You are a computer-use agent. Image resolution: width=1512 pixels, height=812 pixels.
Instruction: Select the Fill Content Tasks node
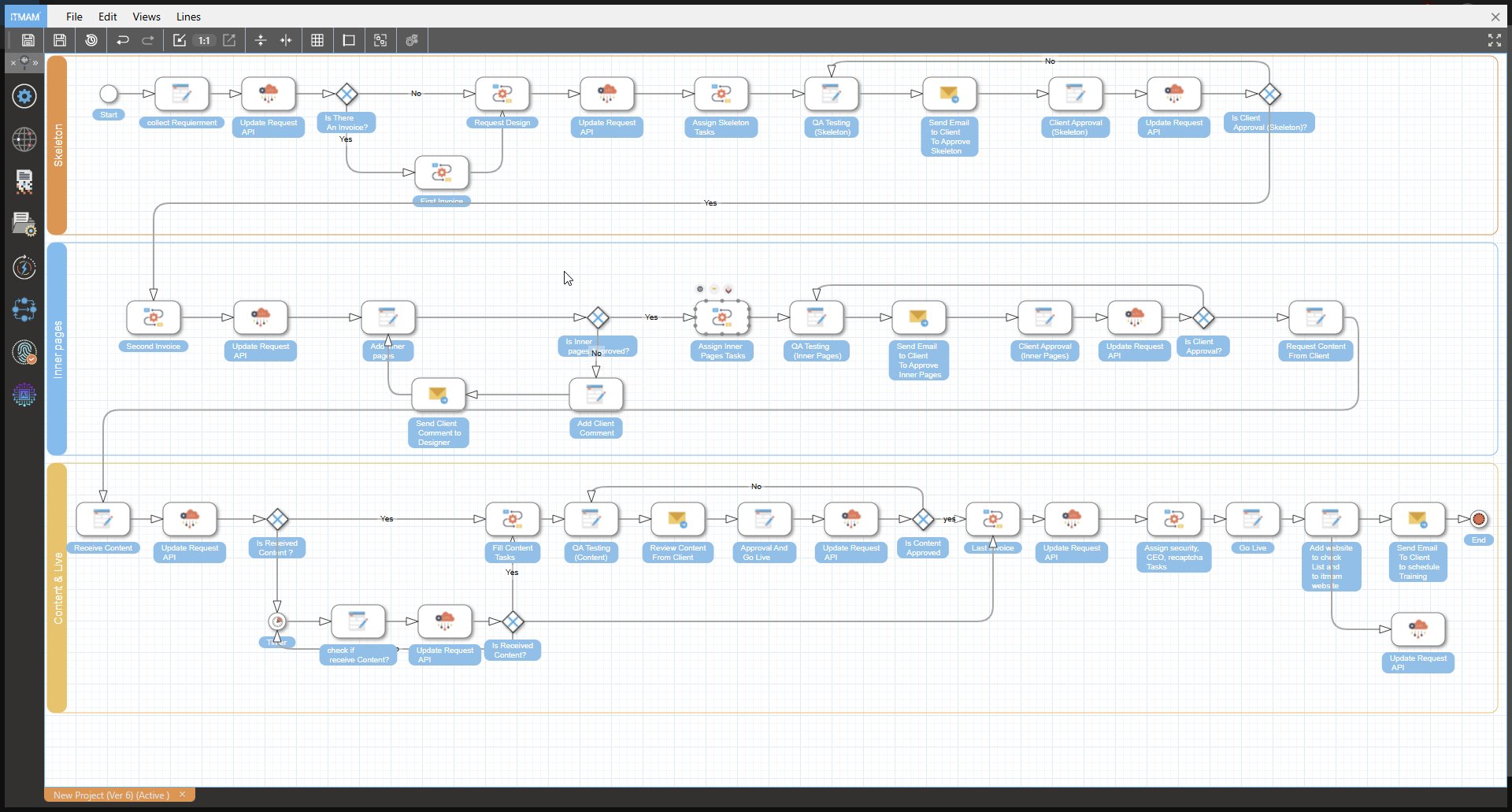513,519
